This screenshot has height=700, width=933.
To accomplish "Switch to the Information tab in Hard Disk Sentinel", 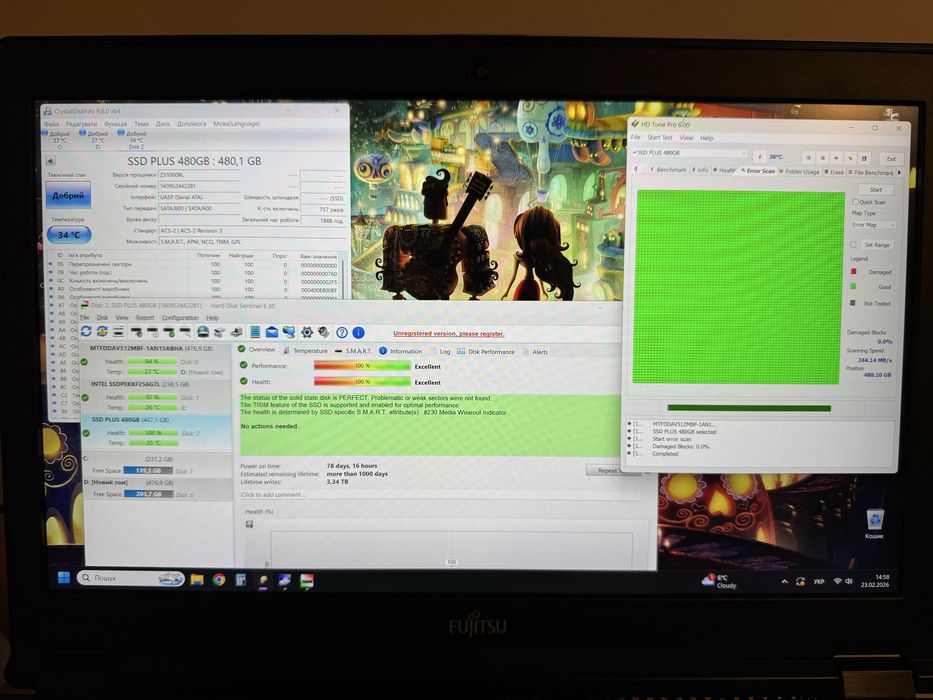I will click(x=400, y=351).
